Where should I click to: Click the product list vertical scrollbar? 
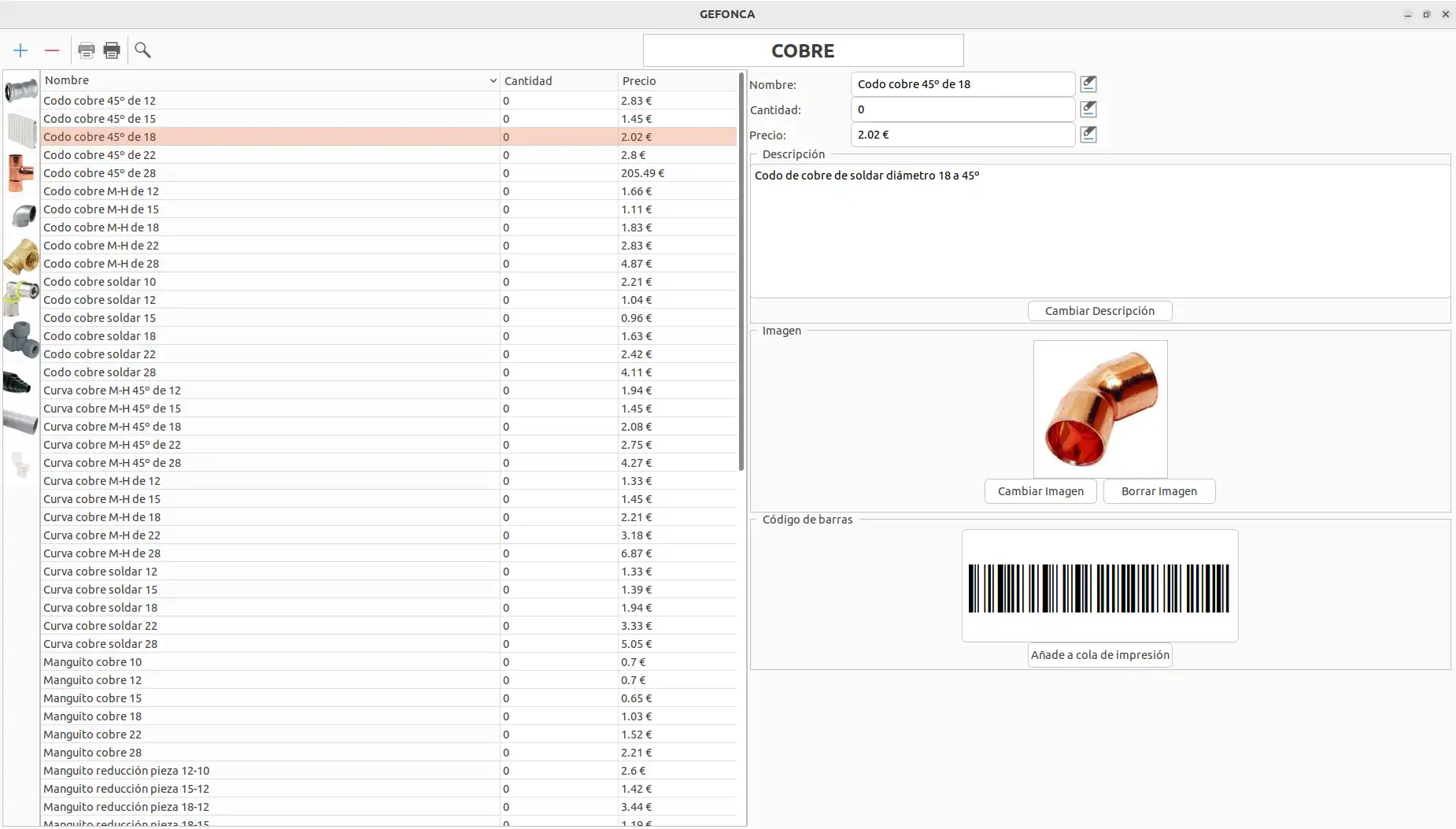tap(741, 272)
